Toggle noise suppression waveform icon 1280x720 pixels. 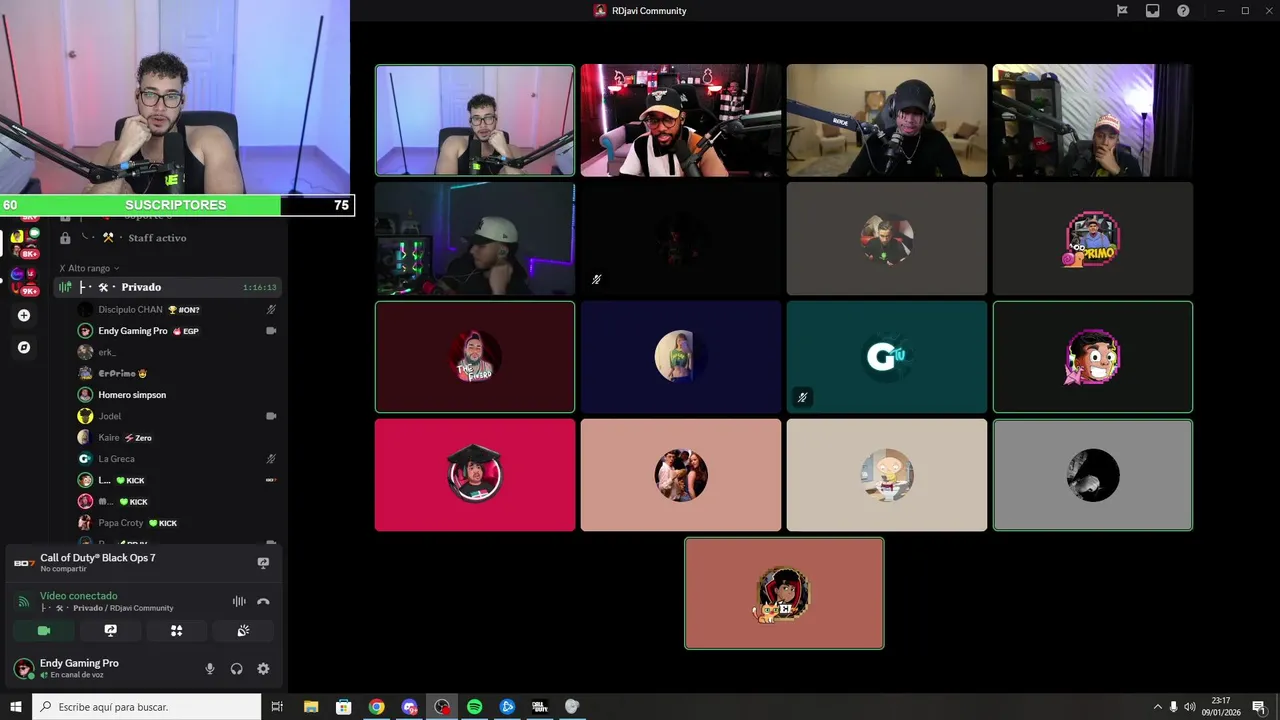[x=239, y=601]
